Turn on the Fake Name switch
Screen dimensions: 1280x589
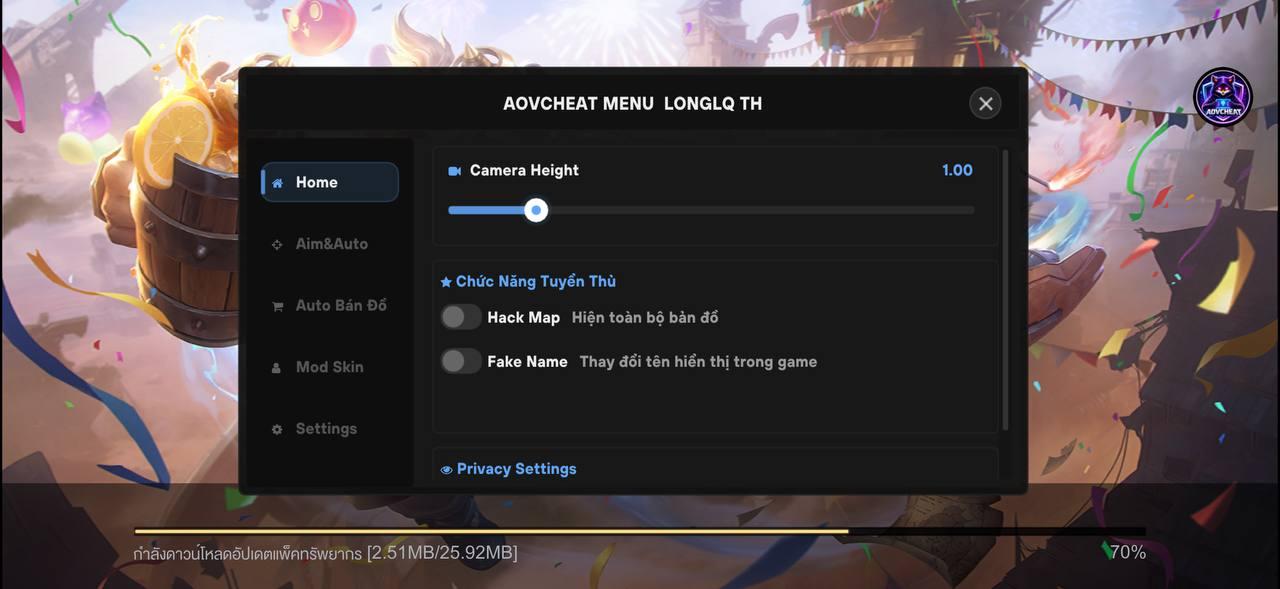(461, 361)
